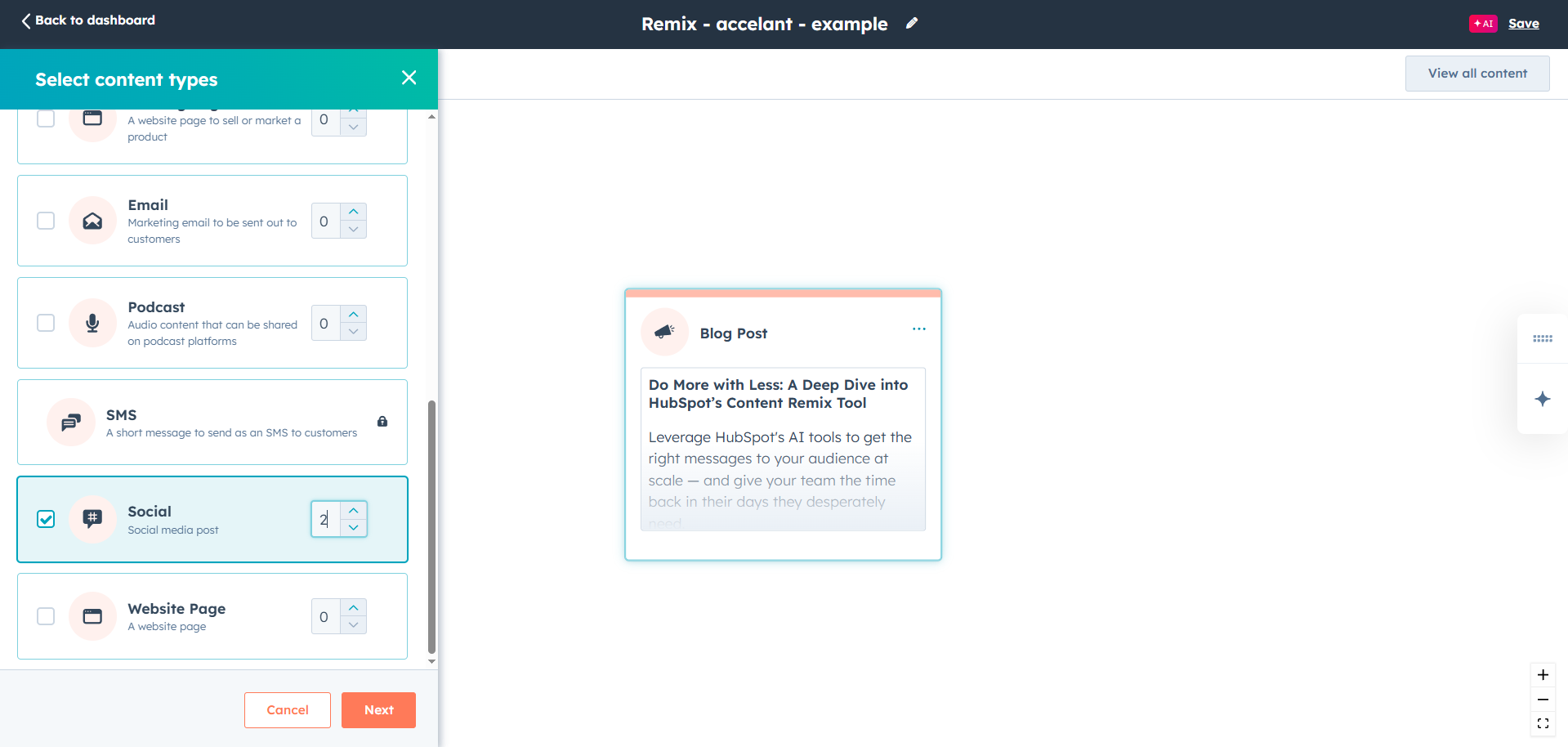The image size is (1568, 747).
Task: Click the AI sparkle star icon on right sidebar
Action: 1543,399
